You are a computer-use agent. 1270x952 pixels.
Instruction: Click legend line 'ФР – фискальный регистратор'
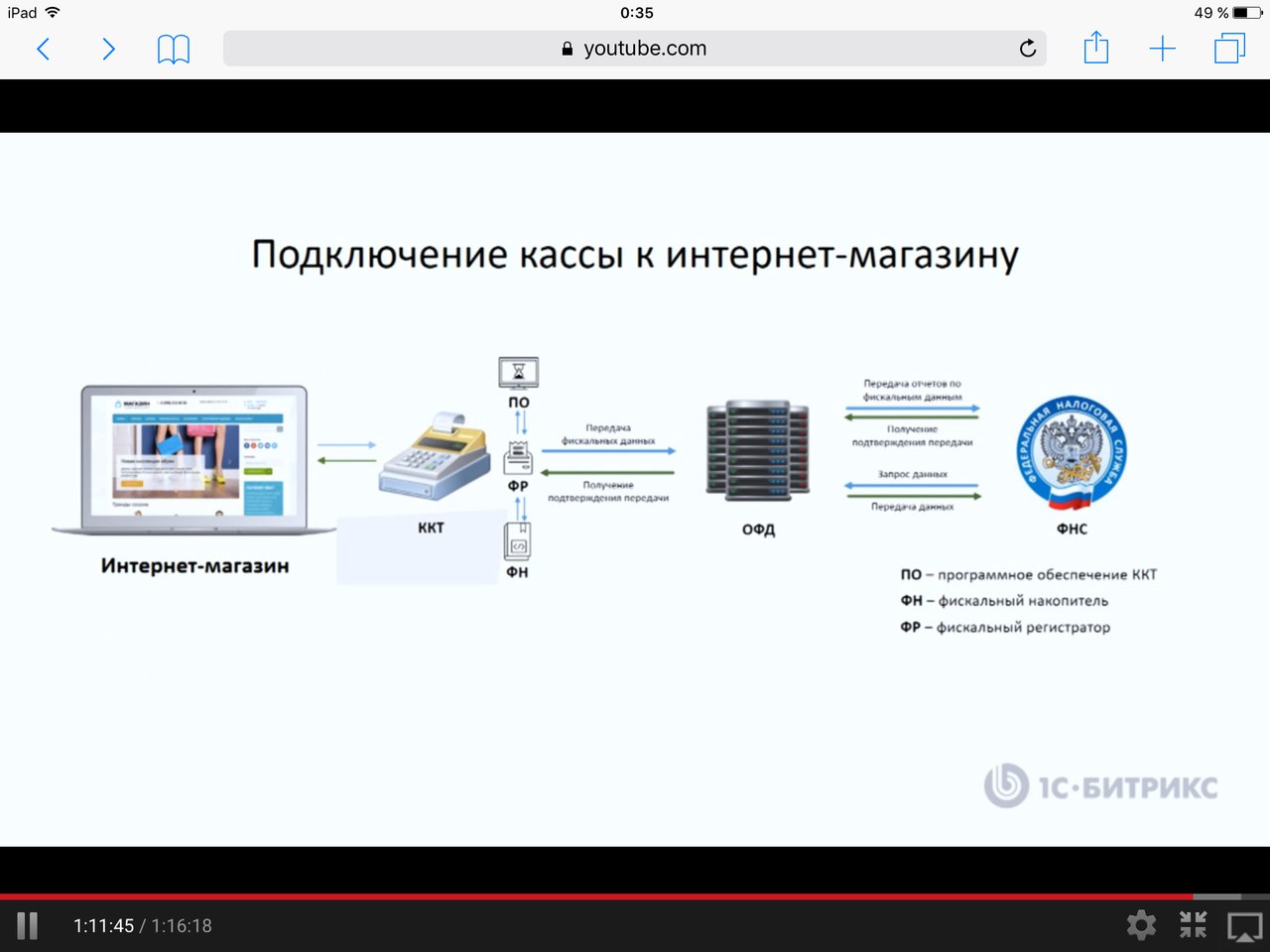coord(1005,628)
